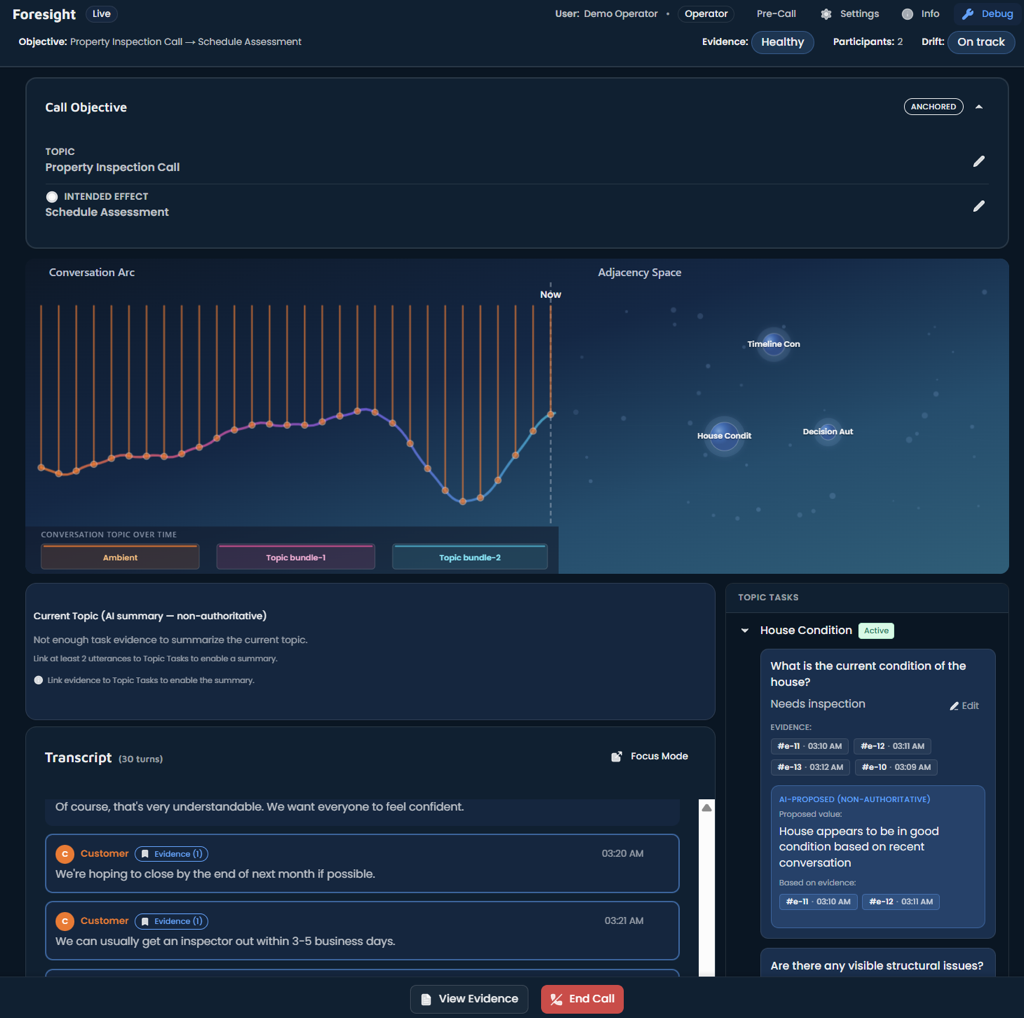Open Settings via the gear icon
Image resolution: width=1024 pixels, height=1018 pixels.
click(826, 14)
